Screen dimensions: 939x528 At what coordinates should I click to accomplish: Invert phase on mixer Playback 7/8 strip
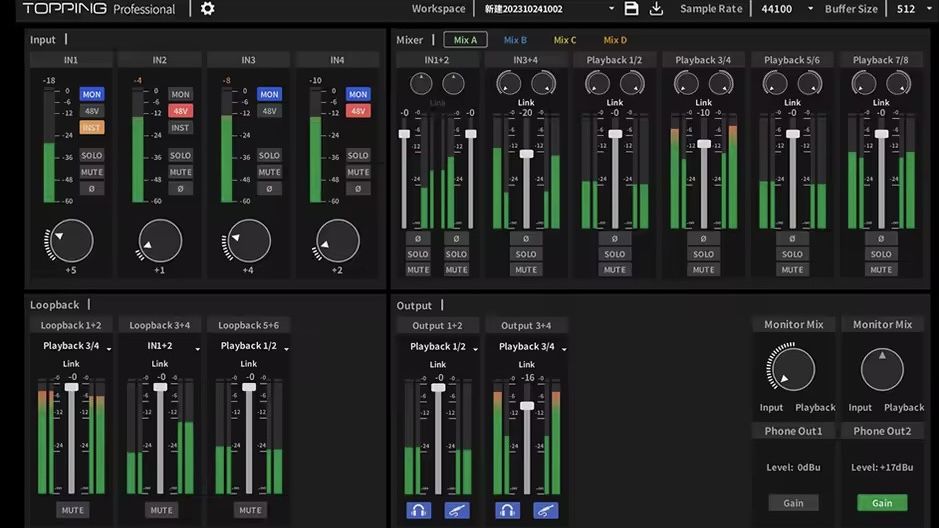(881, 238)
